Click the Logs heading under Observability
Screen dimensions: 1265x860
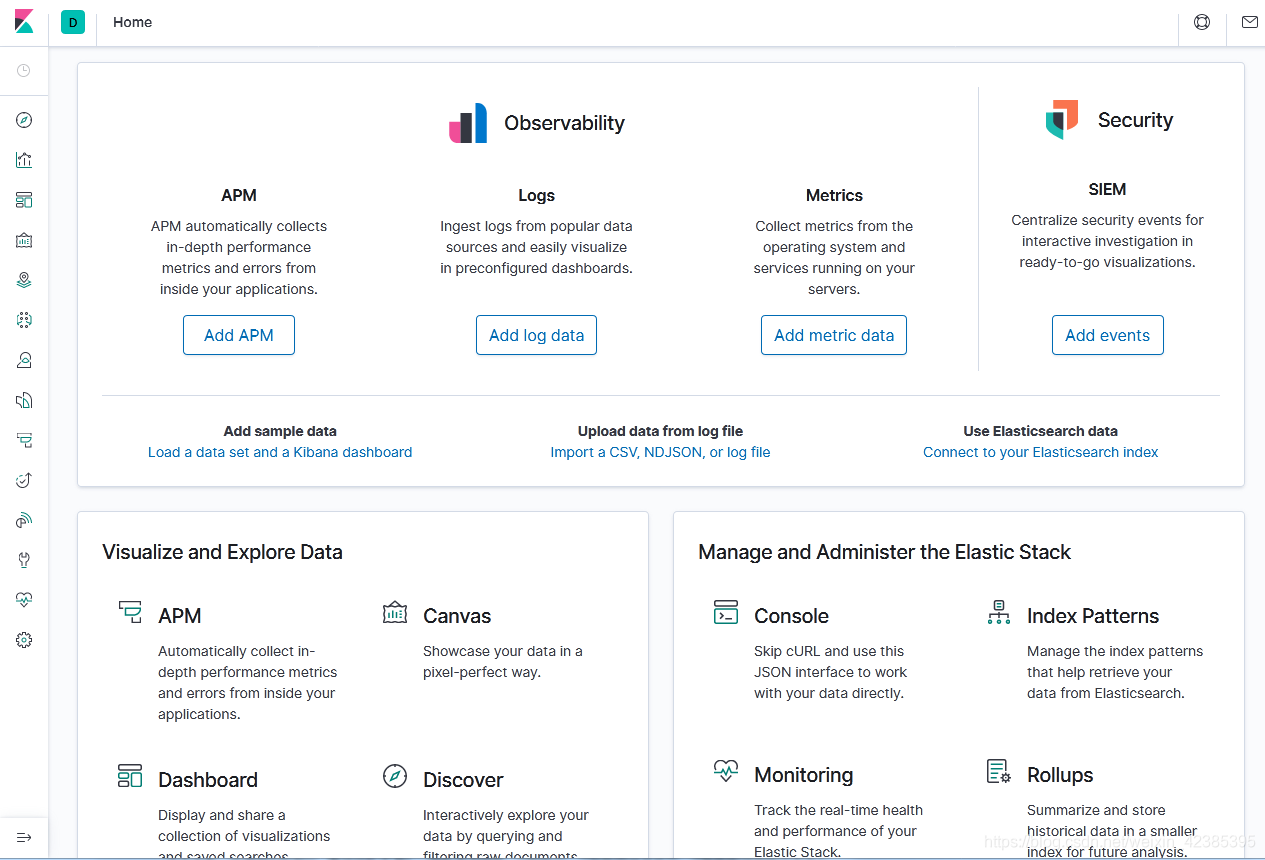pos(536,196)
